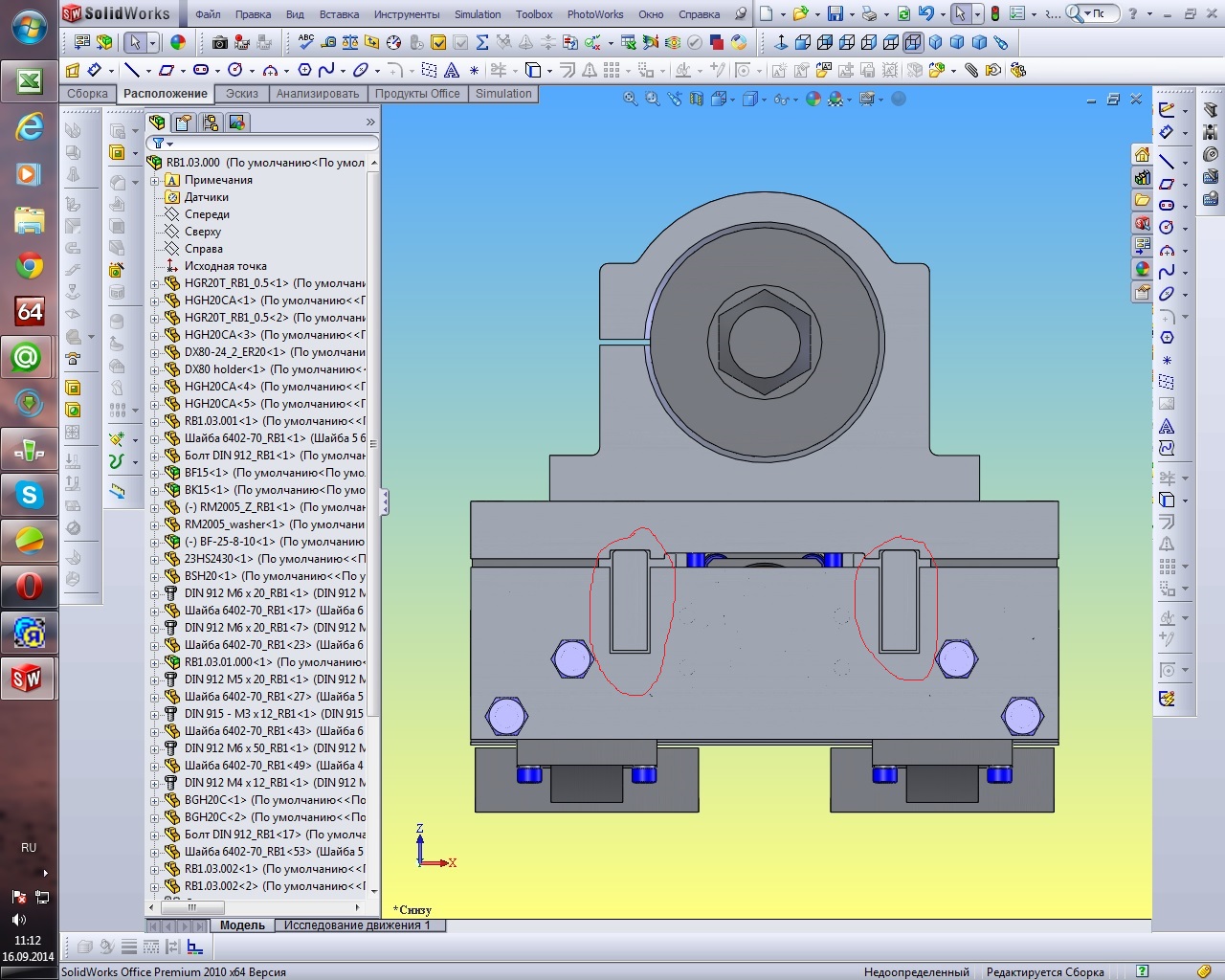
Task: Open the Вставка menu
Action: [x=340, y=14]
